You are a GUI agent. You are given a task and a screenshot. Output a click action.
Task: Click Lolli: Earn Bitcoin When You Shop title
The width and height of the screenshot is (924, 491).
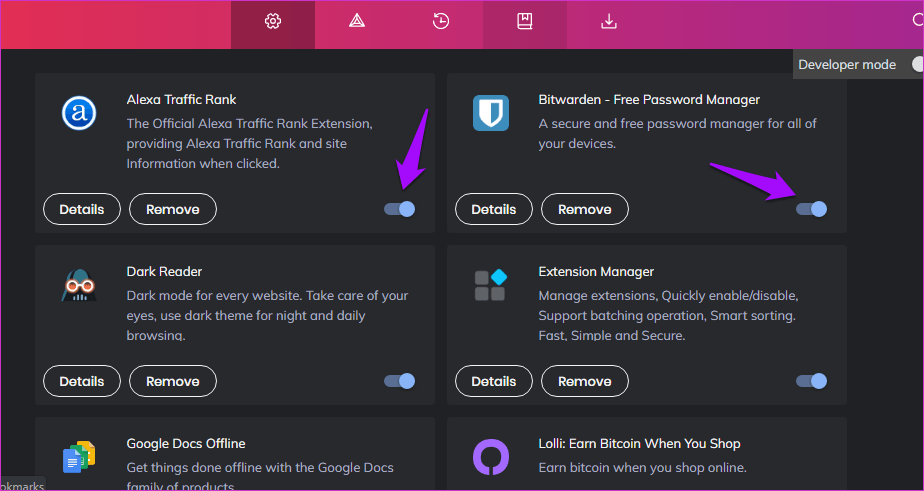pyautogui.click(x=639, y=443)
